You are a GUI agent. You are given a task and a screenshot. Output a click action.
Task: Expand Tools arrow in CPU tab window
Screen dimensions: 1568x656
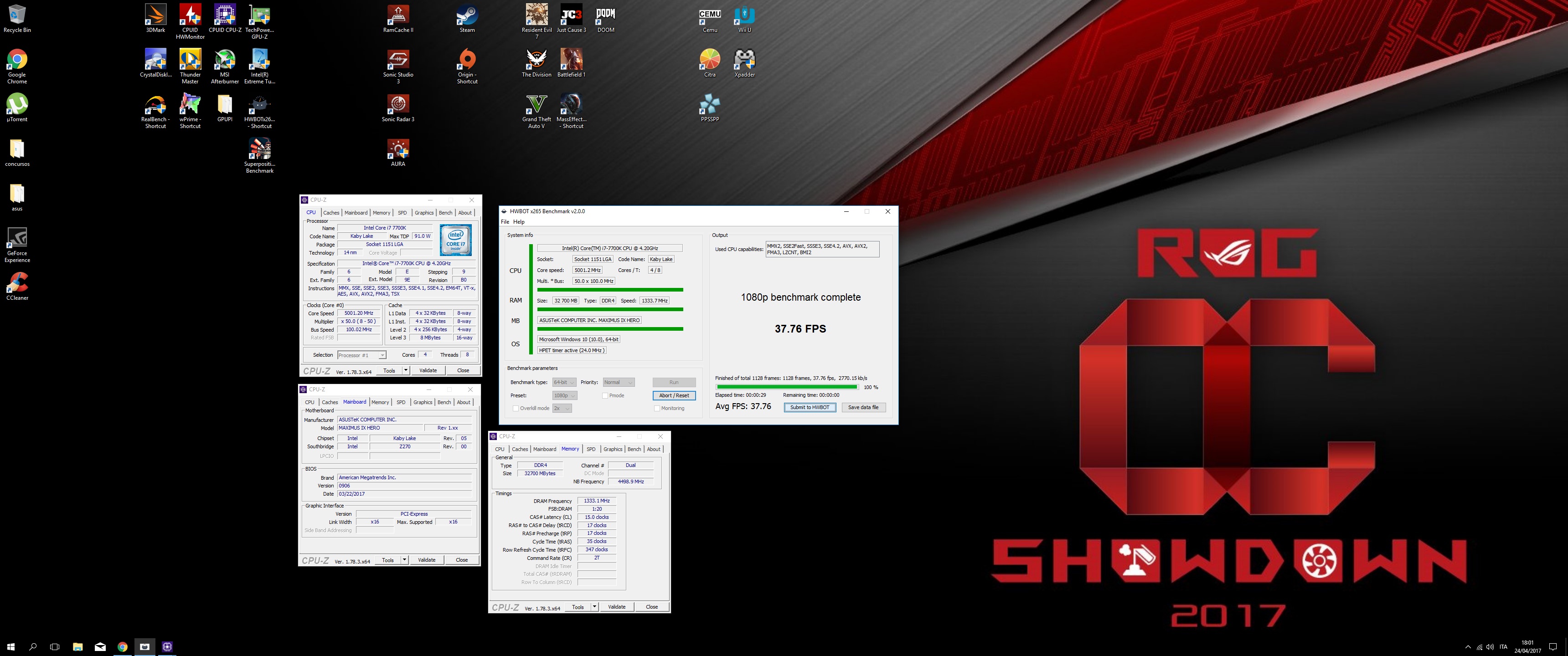tap(406, 371)
